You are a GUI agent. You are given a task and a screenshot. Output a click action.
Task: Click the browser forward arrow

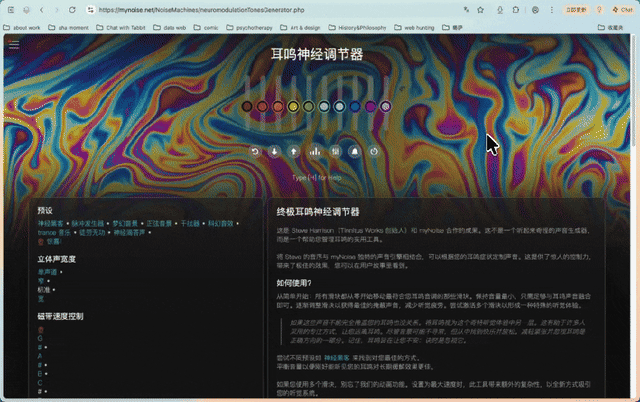57,10
